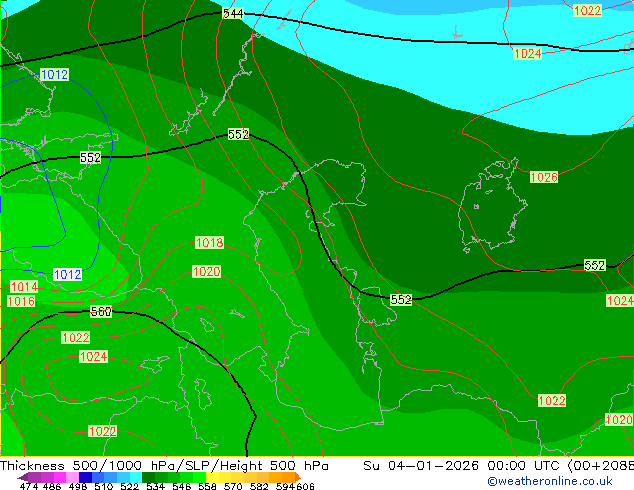Select the cyan legend swatch above 522
Screen dimensions: 634x490
click(136, 477)
